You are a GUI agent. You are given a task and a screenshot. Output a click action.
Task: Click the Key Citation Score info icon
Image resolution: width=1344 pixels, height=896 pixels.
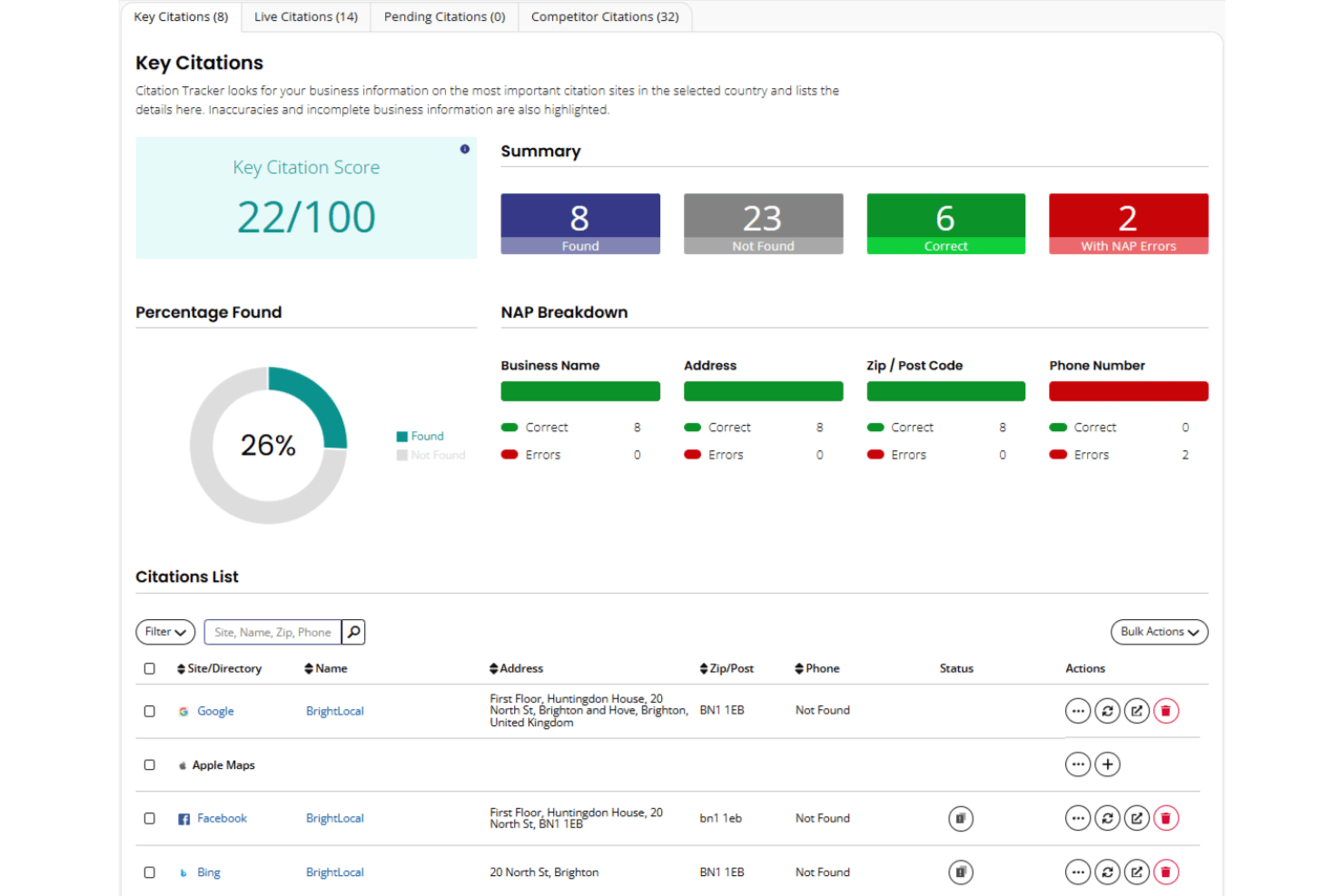pyautogui.click(x=465, y=149)
